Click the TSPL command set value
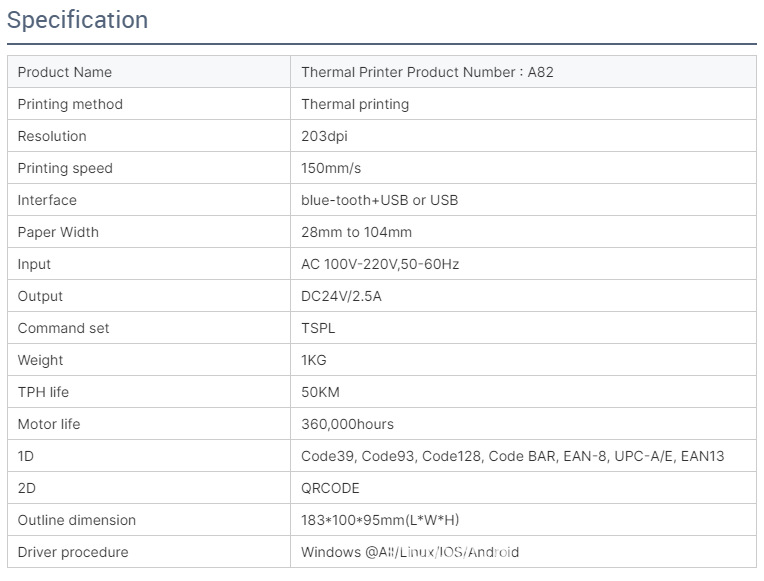The height and width of the screenshot is (581, 764). click(x=319, y=328)
